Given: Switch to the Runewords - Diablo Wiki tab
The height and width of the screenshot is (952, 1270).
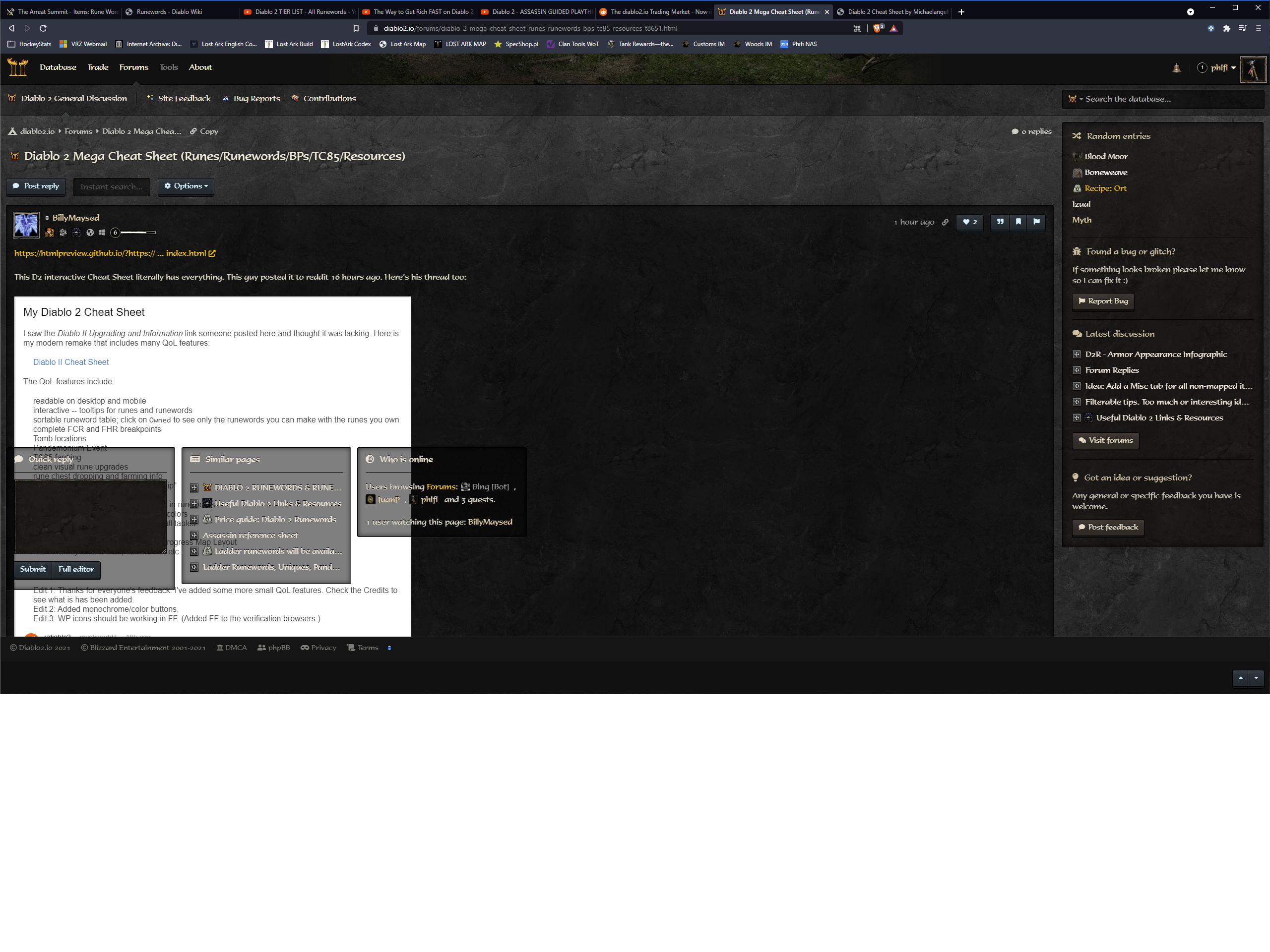Looking at the screenshot, I should pyautogui.click(x=169, y=11).
